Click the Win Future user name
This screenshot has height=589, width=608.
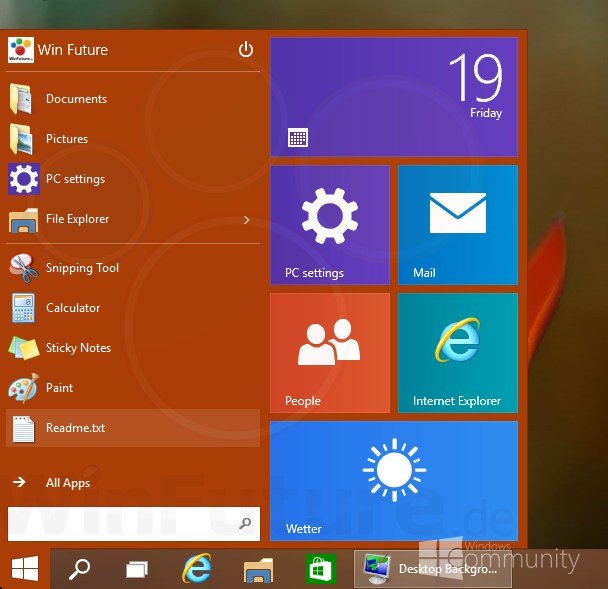tap(73, 50)
